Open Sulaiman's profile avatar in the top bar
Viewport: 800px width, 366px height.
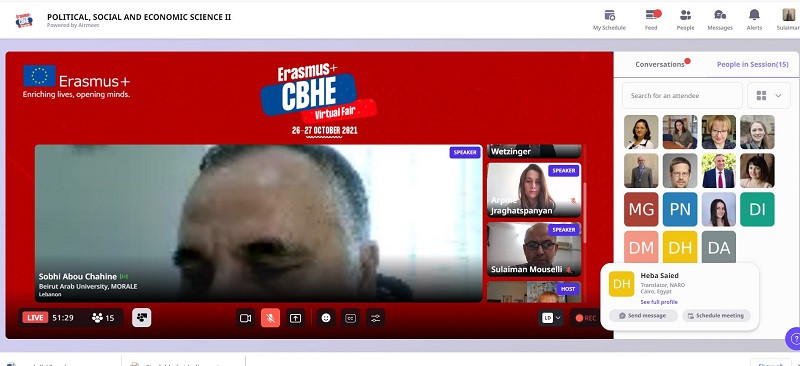[x=788, y=15]
